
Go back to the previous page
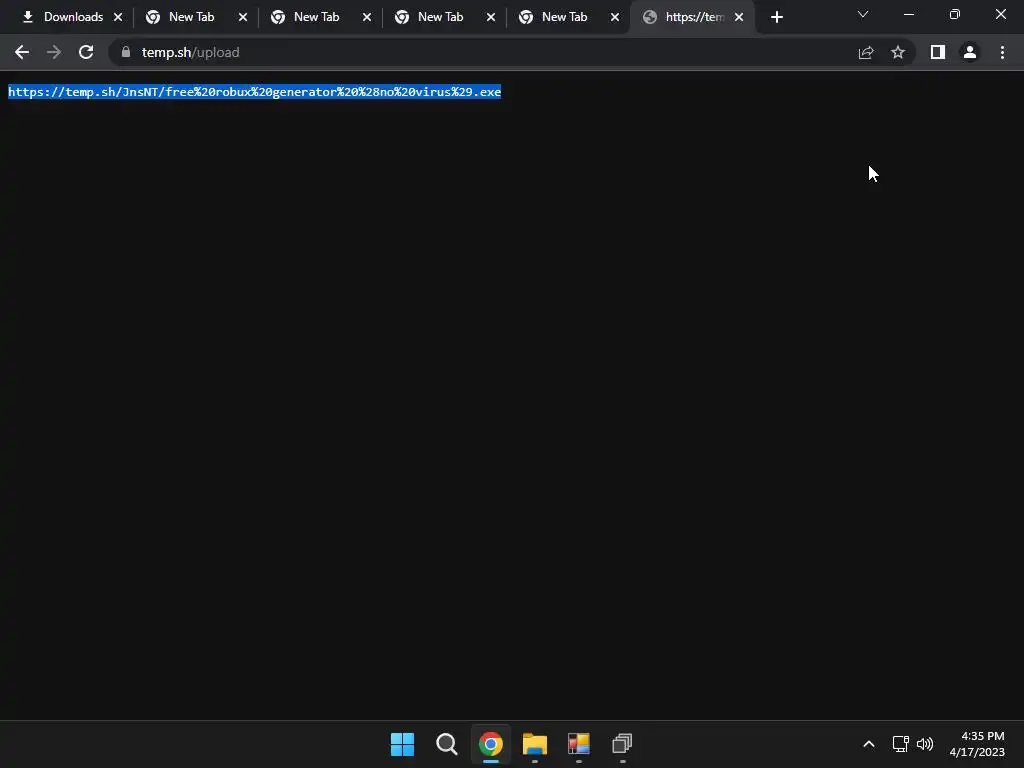(22, 52)
